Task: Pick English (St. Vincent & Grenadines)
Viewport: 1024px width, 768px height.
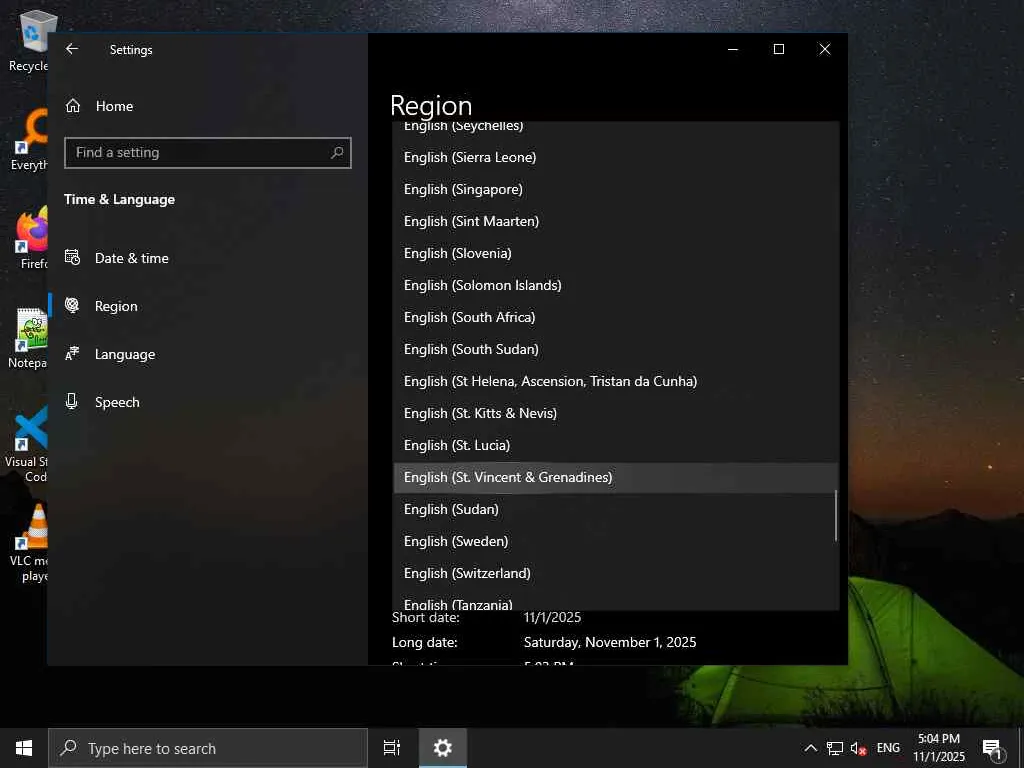Action: click(616, 477)
